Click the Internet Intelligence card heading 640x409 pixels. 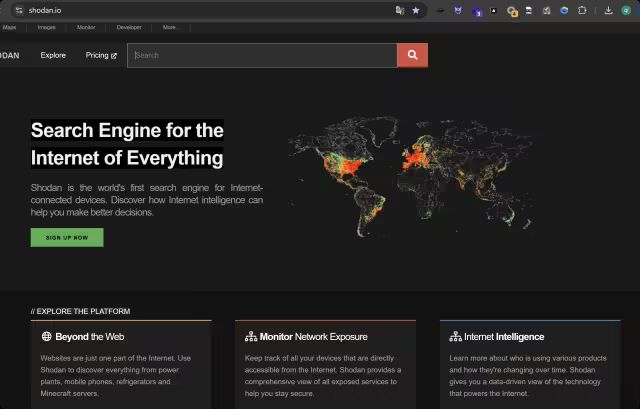click(504, 337)
